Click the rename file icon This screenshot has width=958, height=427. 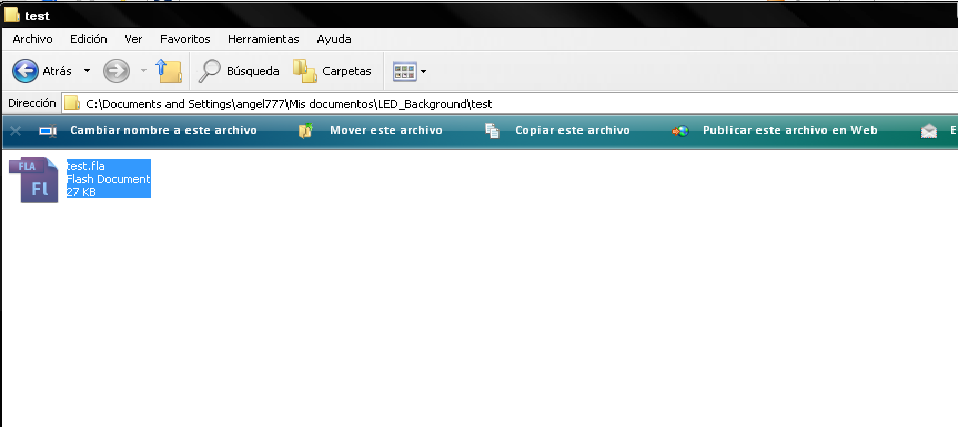[48, 131]
